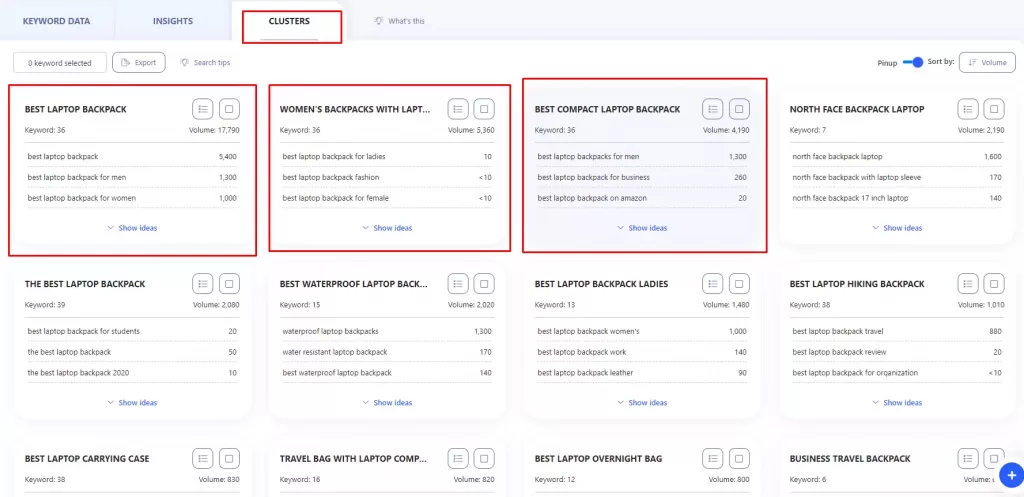Image resolution: width=1024 pixels, height=497 pixels.
Task: Open list icon on Best Laptop Backpack Ladies
Action: pos(712,283)
